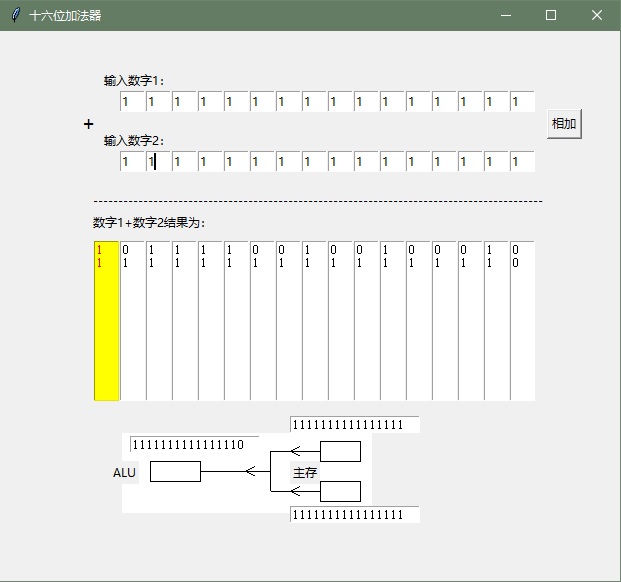The width and height of the screenshot is (621, 582).
Task: Click the upper 主存 rectangle in the diagram
Action: click(x=341, y=451)
